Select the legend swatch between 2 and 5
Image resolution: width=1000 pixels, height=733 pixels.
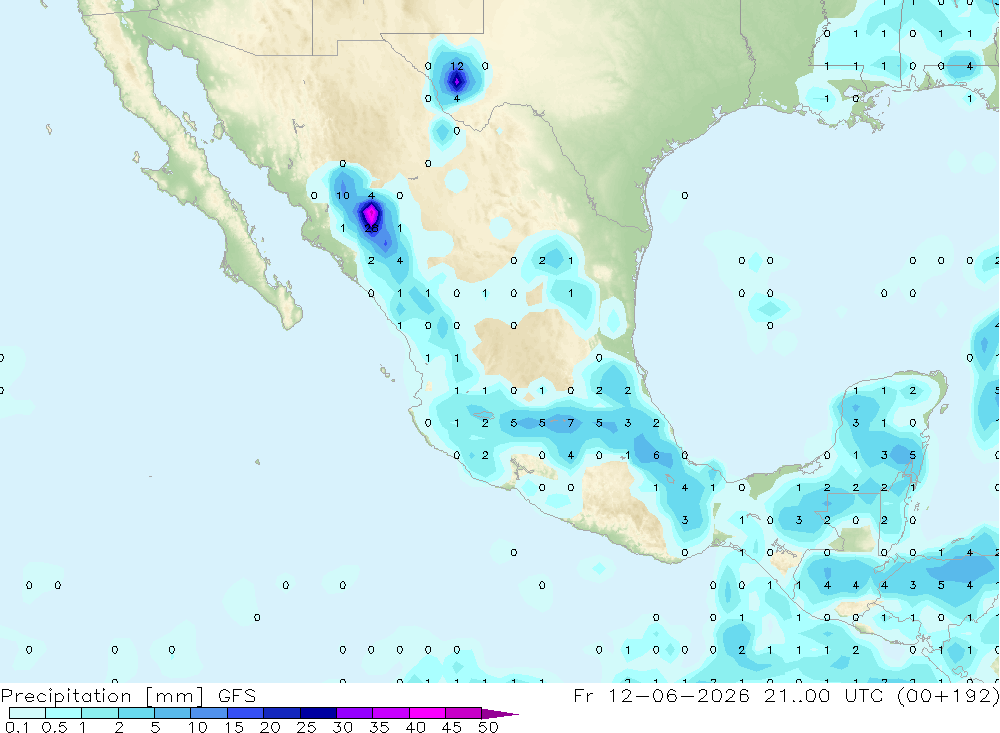click(136, 713)
